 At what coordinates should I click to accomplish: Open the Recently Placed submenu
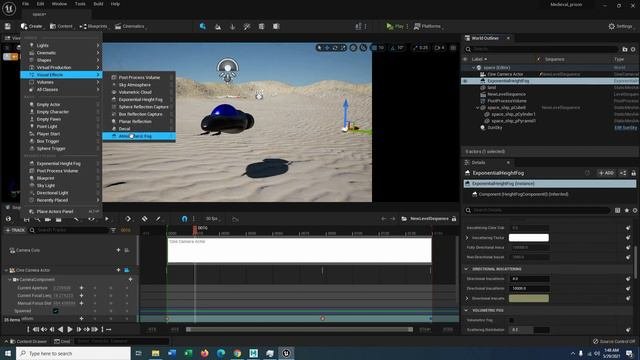[x=61, y=200]
